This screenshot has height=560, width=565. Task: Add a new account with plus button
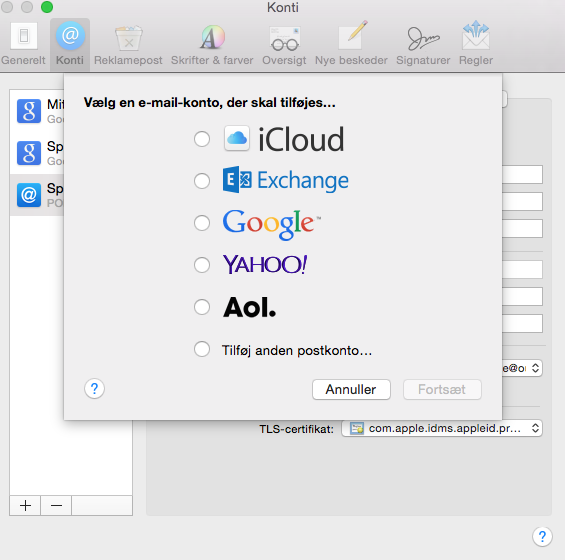[25, 506]
